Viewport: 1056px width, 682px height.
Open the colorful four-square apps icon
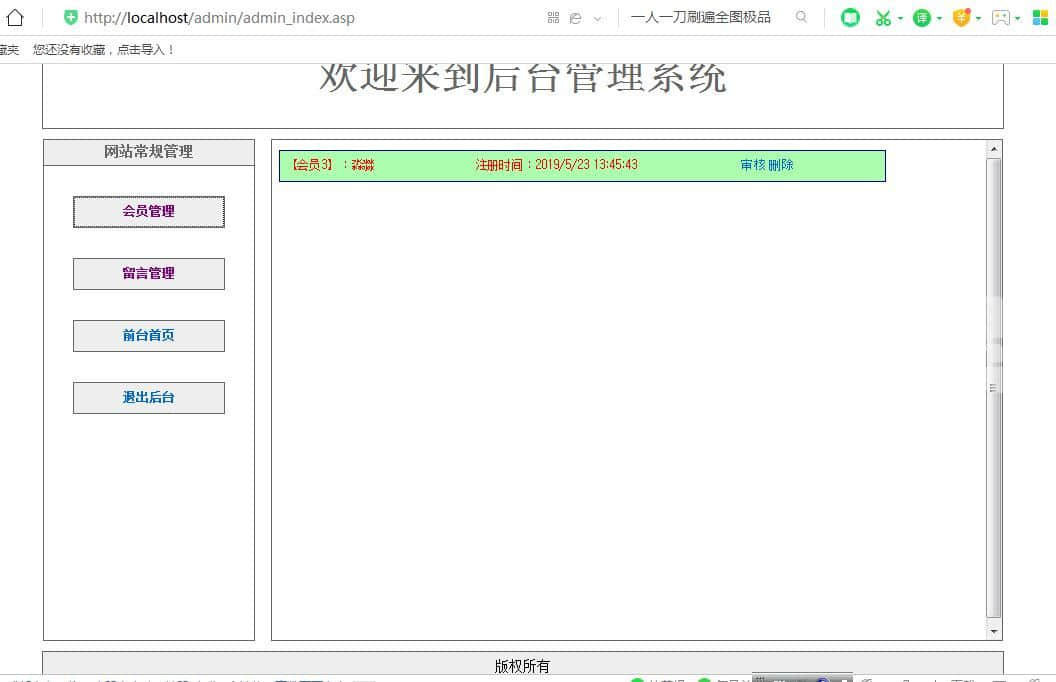click(1040, 17)
